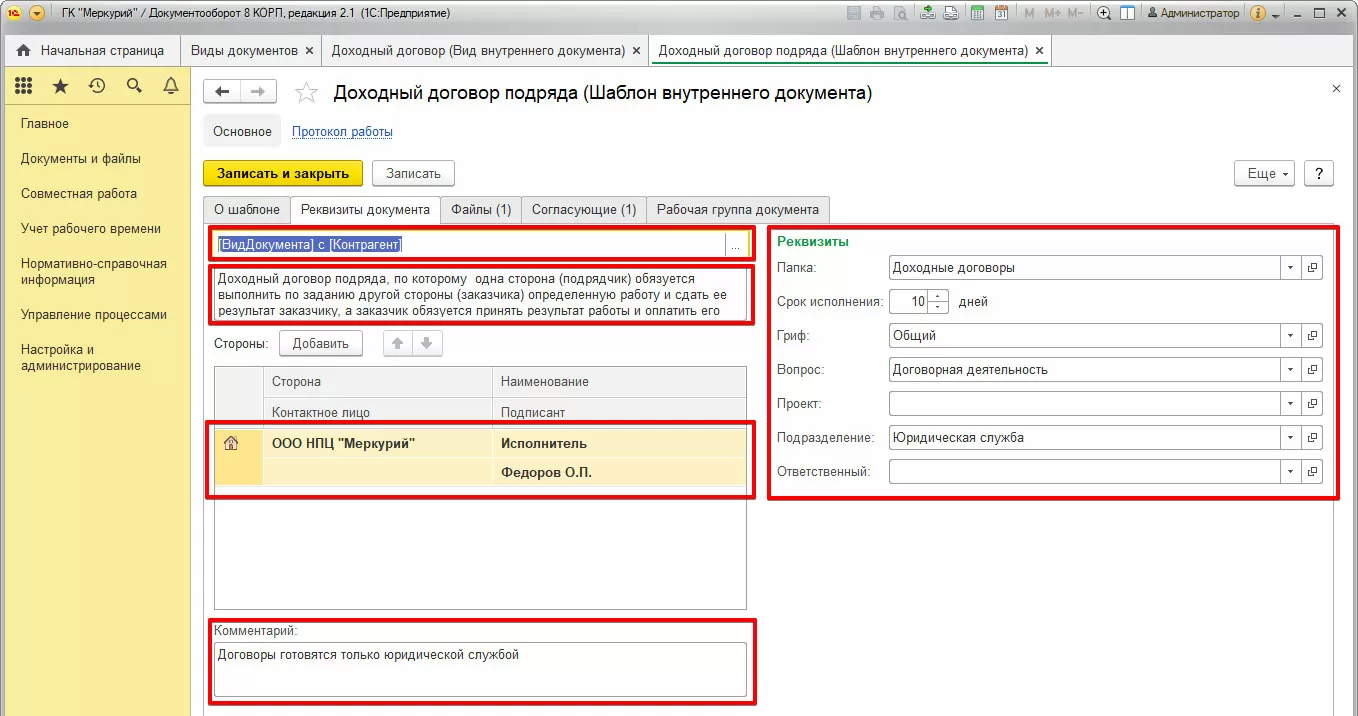This screenshot has width=1358, height=716.
Task: Open the Еще dropdown menu
Action: [1265, 173]
